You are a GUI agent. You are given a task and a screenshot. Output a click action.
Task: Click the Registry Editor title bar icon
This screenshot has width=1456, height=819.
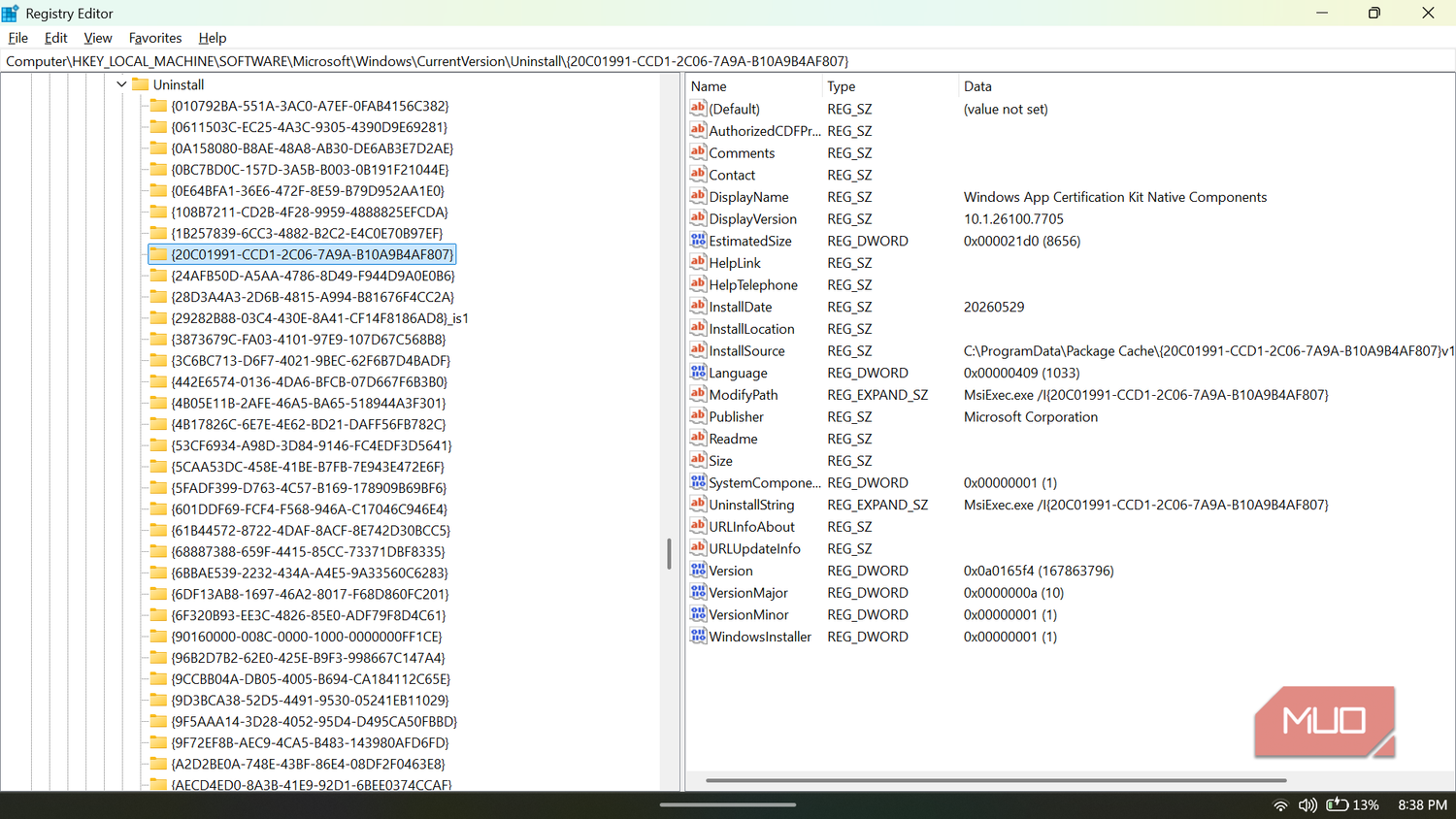click(x=11, y=14)
